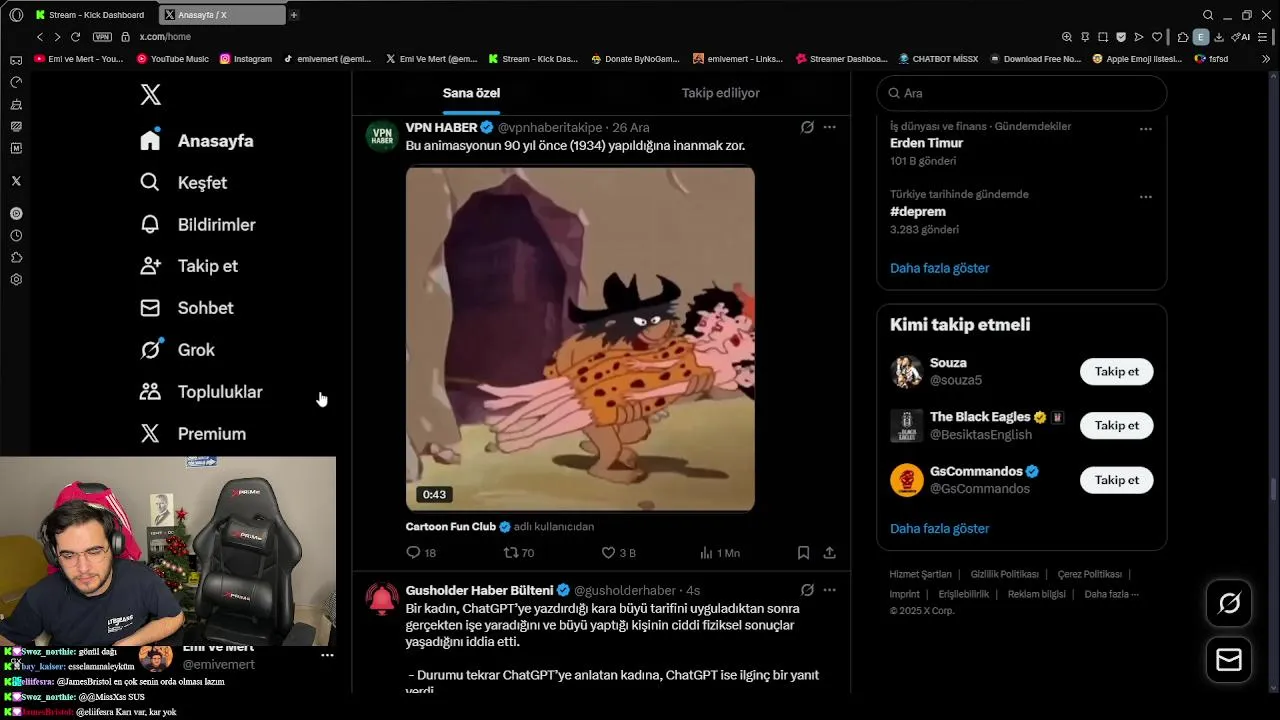This screenshot has height=720, width=1280.
Task: Open browser sidebar history clock icon
Action: 16,236
